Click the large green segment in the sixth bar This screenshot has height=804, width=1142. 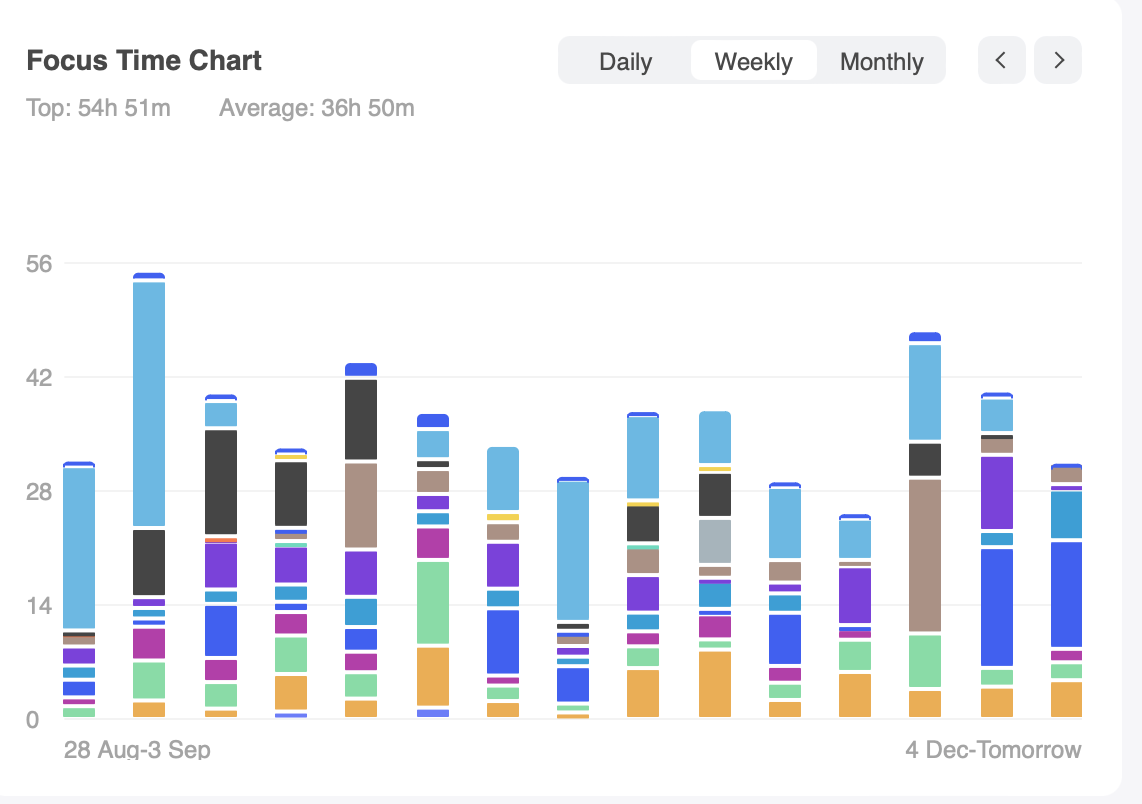tap(433, 602)
